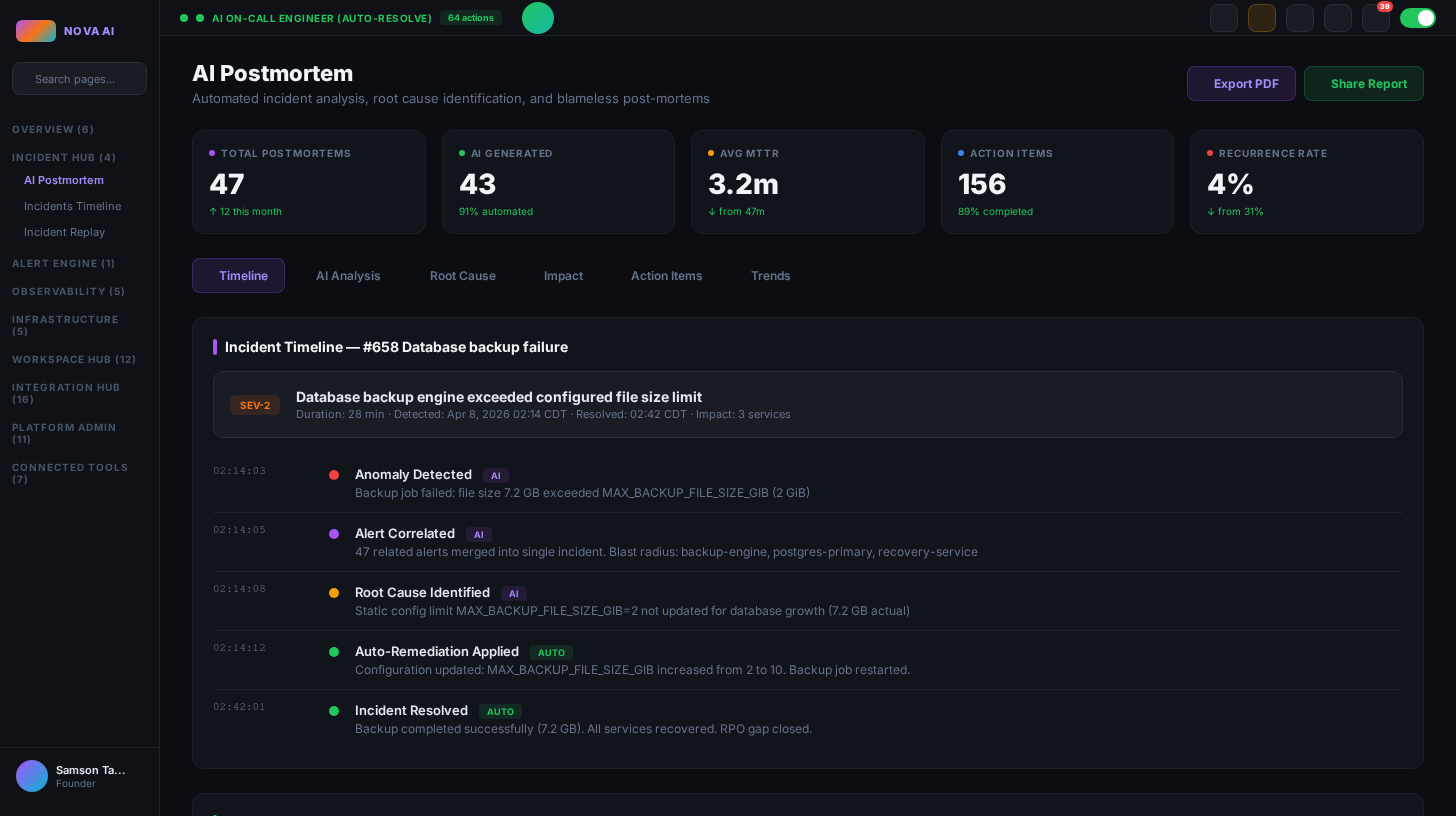Switch to the Root Cause tab
Image resolution: width=1456 pixels, height=816 pixels.
tap(462, 276)
